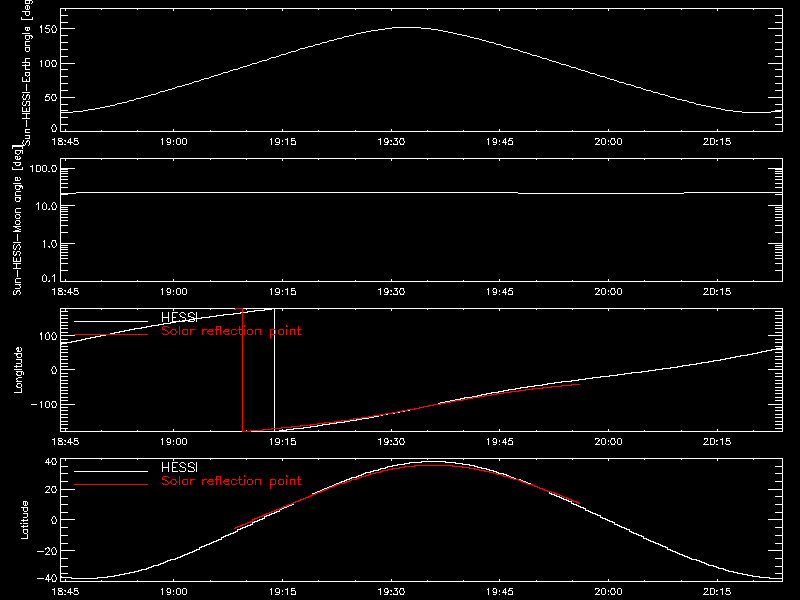This screenshot has height=600, width=800.
Task: Click the Sun-HESSI-Moon angle axis title
Action: [x=17, y=220]
